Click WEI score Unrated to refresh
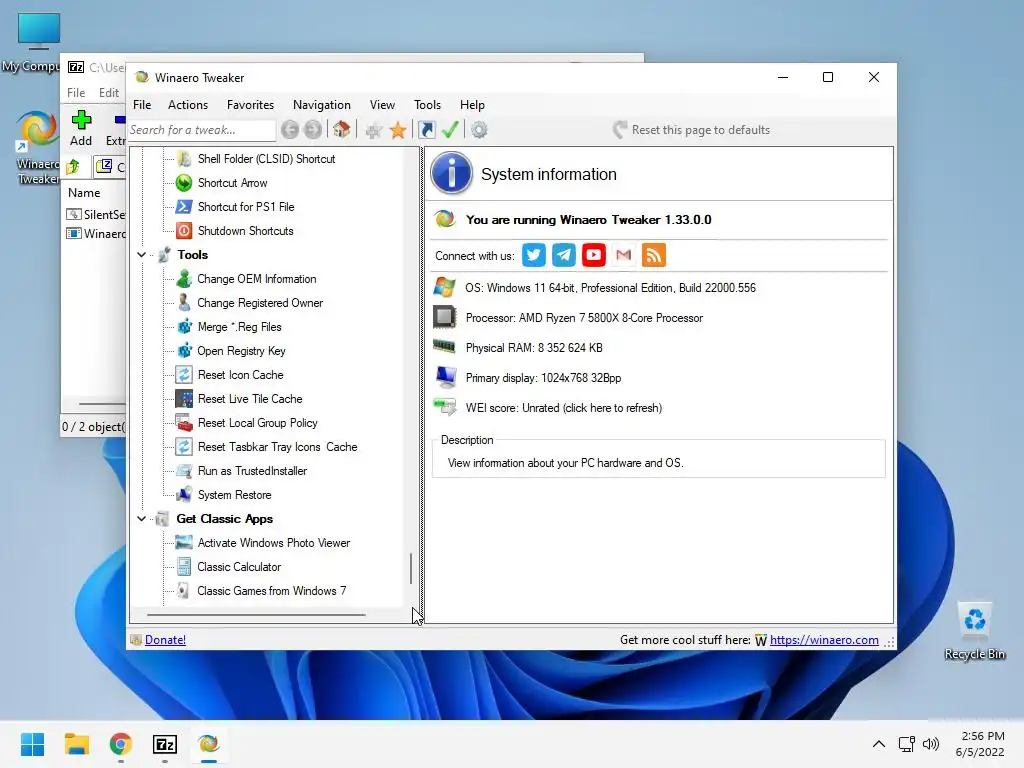Image resolution: width=1024 pixels, height=768 pixels. point(564,408)
